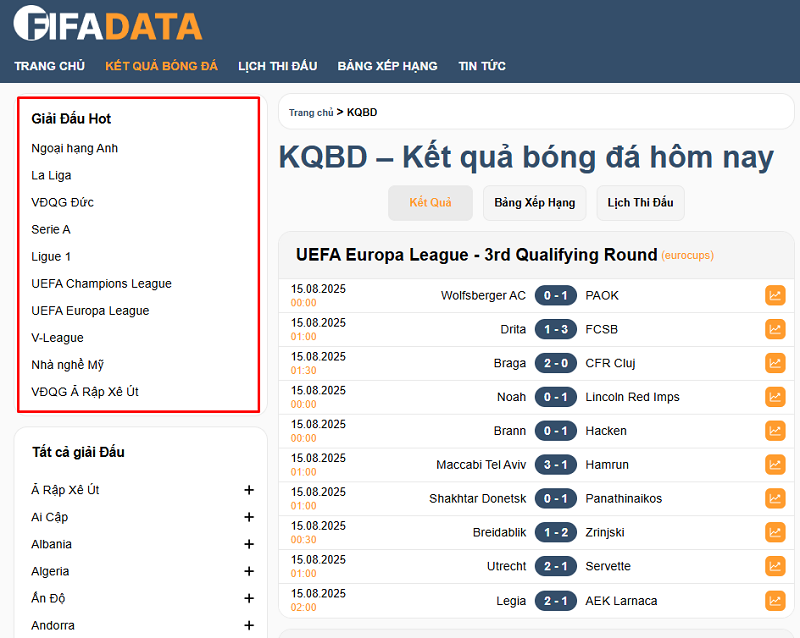Screen dimensions: 800x638
Task: Open stats chart icon for Wolfsberger AC match
Action: point(775,295)
